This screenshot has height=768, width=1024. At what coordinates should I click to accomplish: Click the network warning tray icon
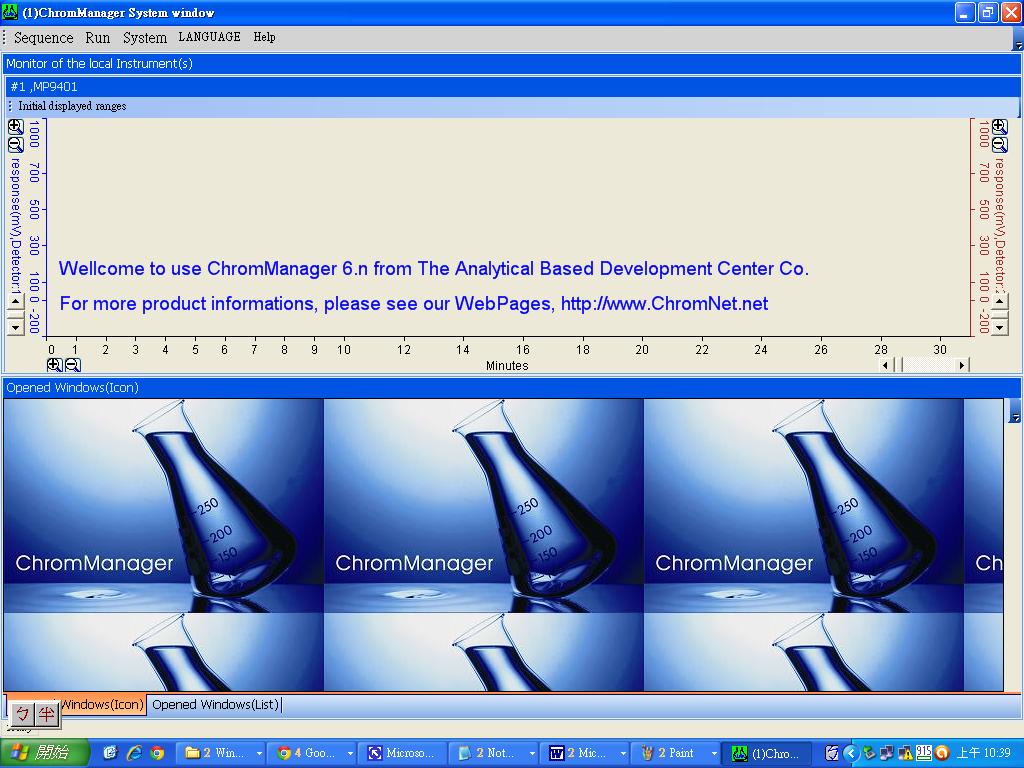905,753
